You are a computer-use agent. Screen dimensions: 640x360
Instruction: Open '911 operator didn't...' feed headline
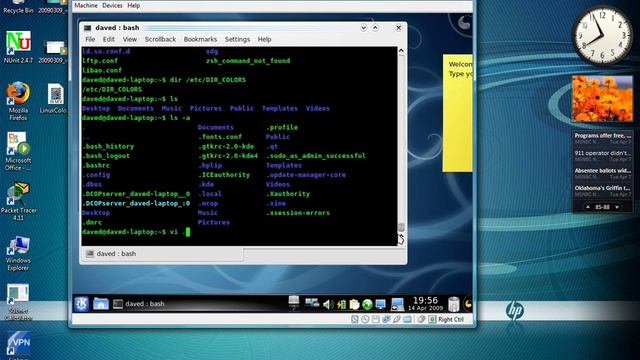click(x=602, y=156)
